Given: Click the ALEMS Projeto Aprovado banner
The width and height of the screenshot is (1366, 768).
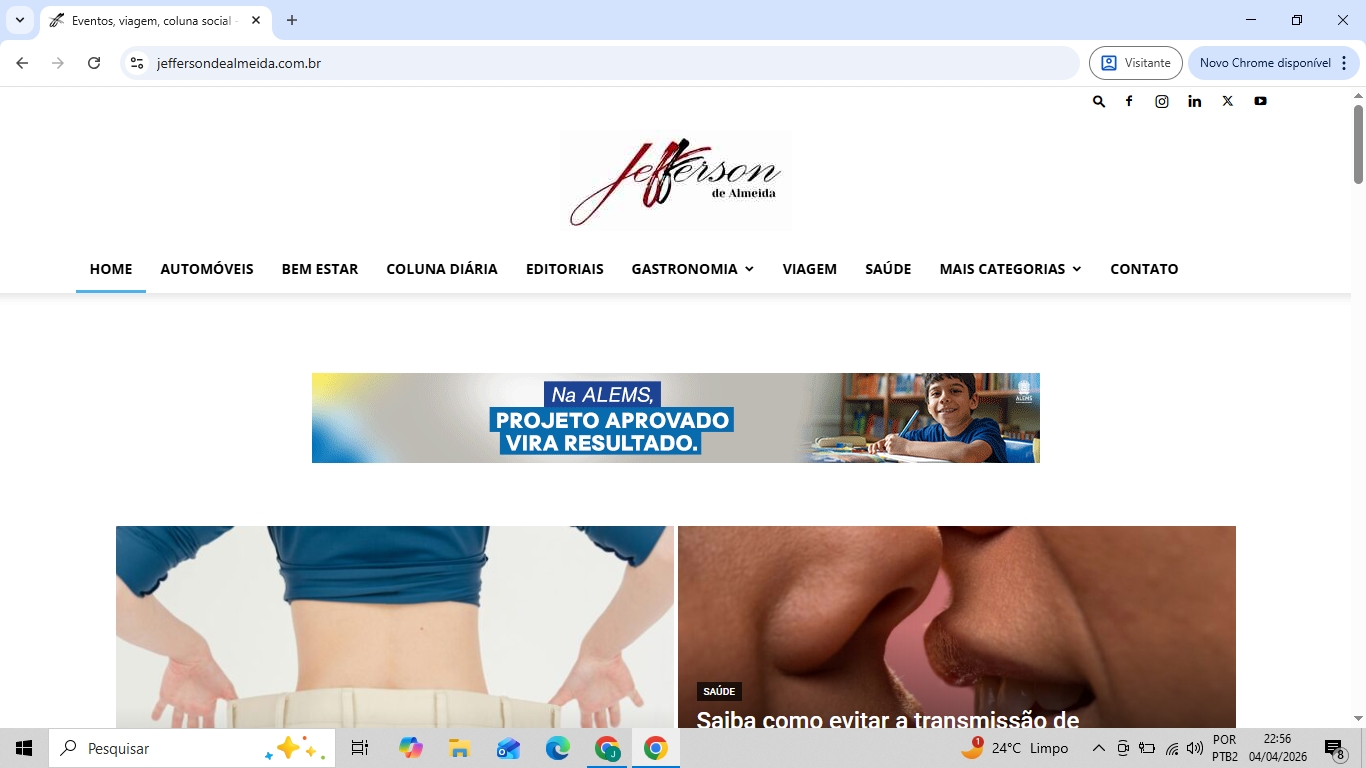Looking at the screenshot, I should [676, 418].
